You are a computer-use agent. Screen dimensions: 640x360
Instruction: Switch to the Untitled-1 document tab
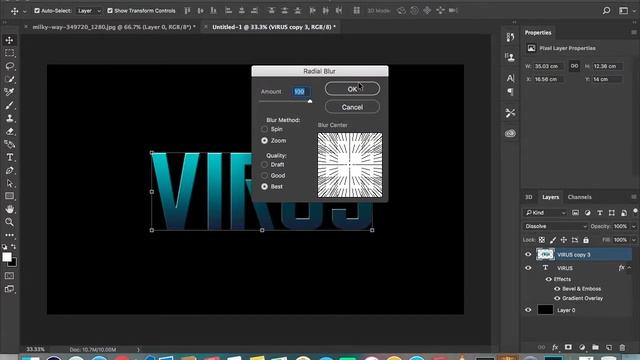click(x=274, y=27)
